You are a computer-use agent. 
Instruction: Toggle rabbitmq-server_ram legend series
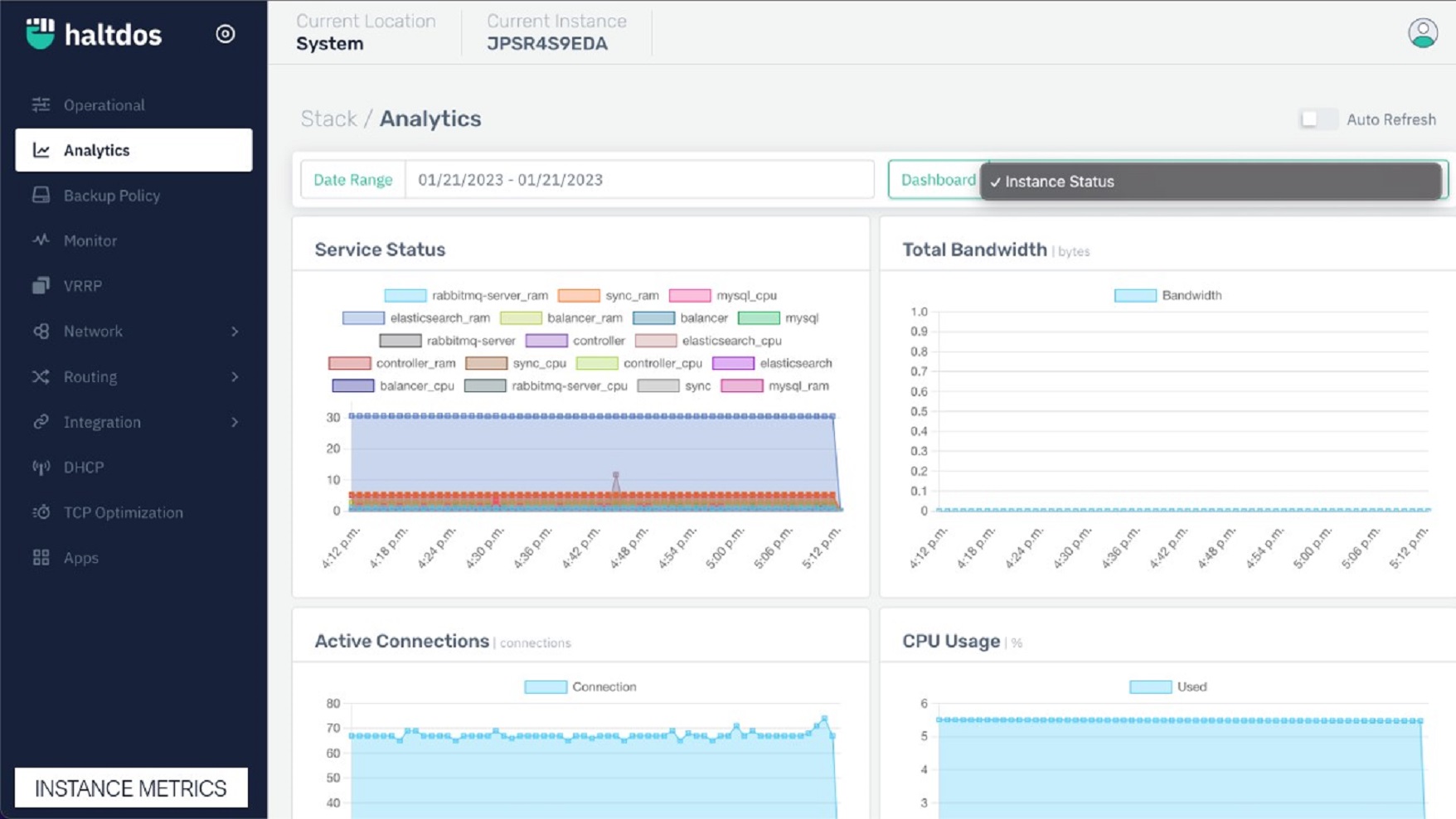point(405,295)
